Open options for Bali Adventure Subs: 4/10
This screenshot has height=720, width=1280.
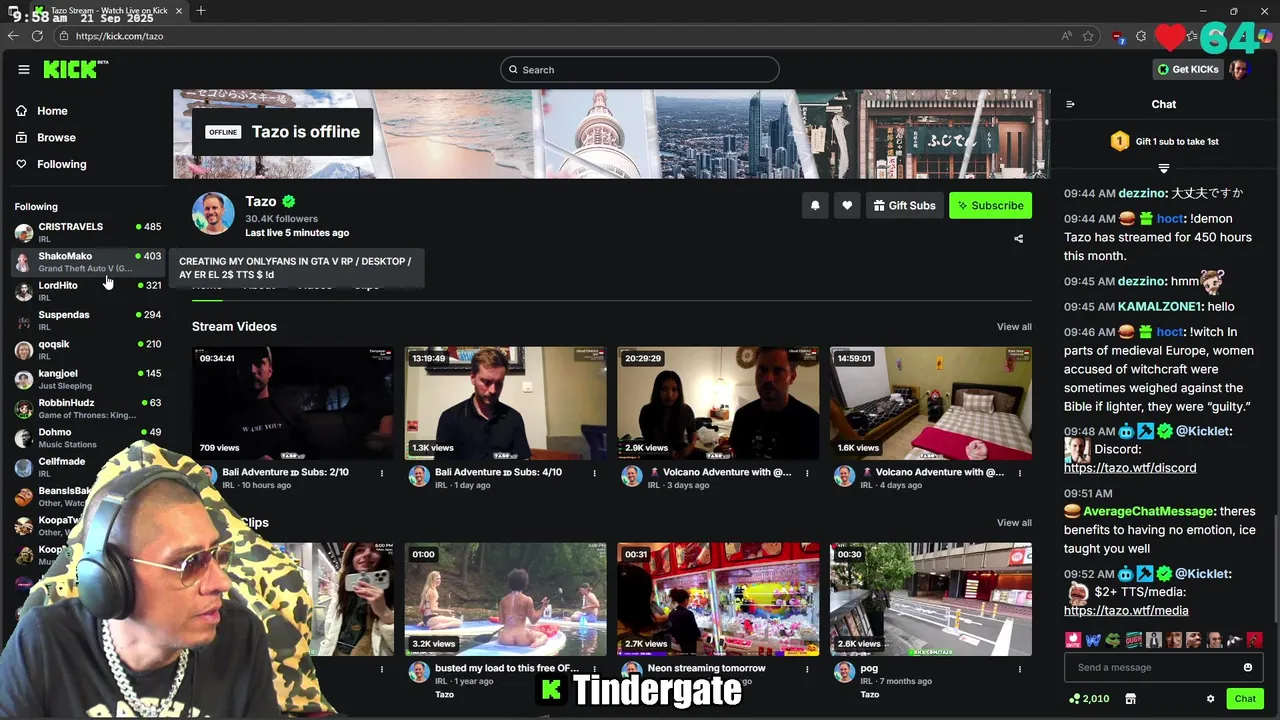pyautogui.click(x=594, y=473)
